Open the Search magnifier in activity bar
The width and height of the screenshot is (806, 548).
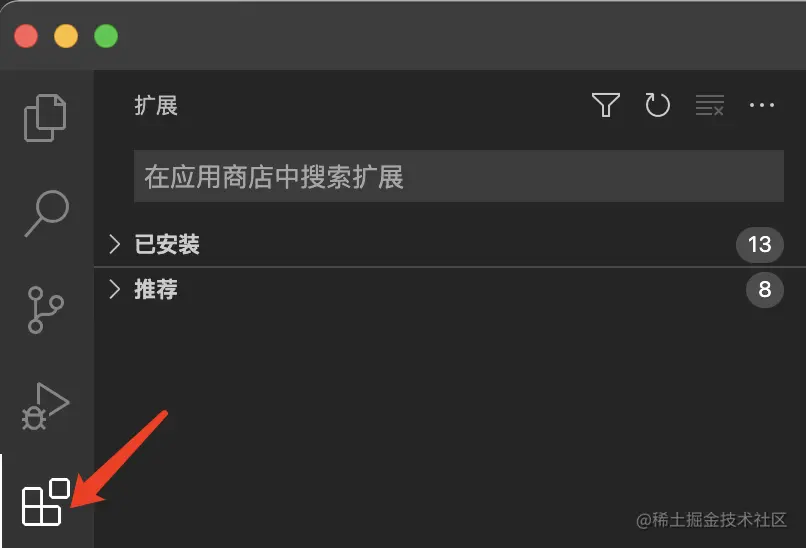[47, 213]
